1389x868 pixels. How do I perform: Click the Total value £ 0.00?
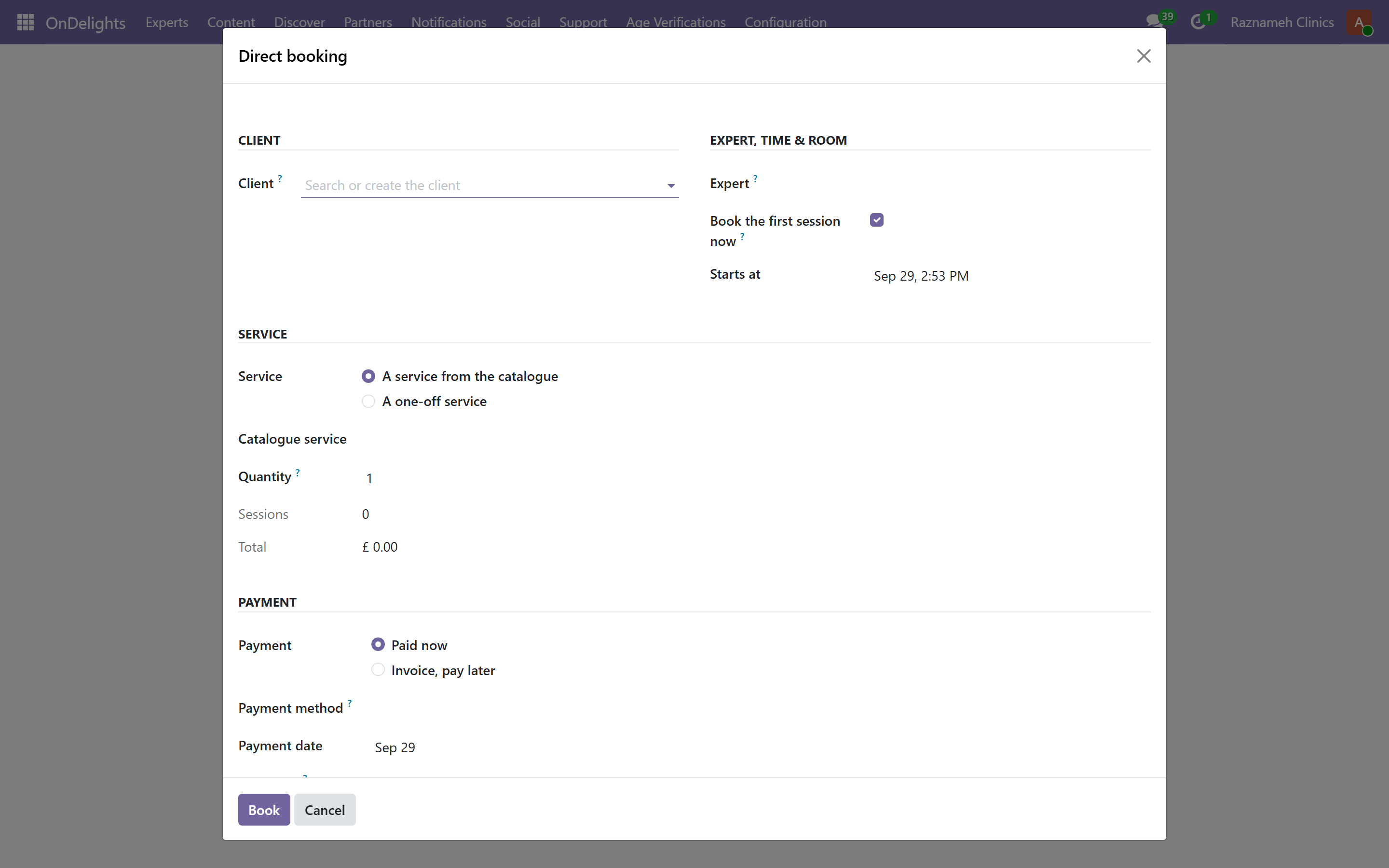coord(380,546)
